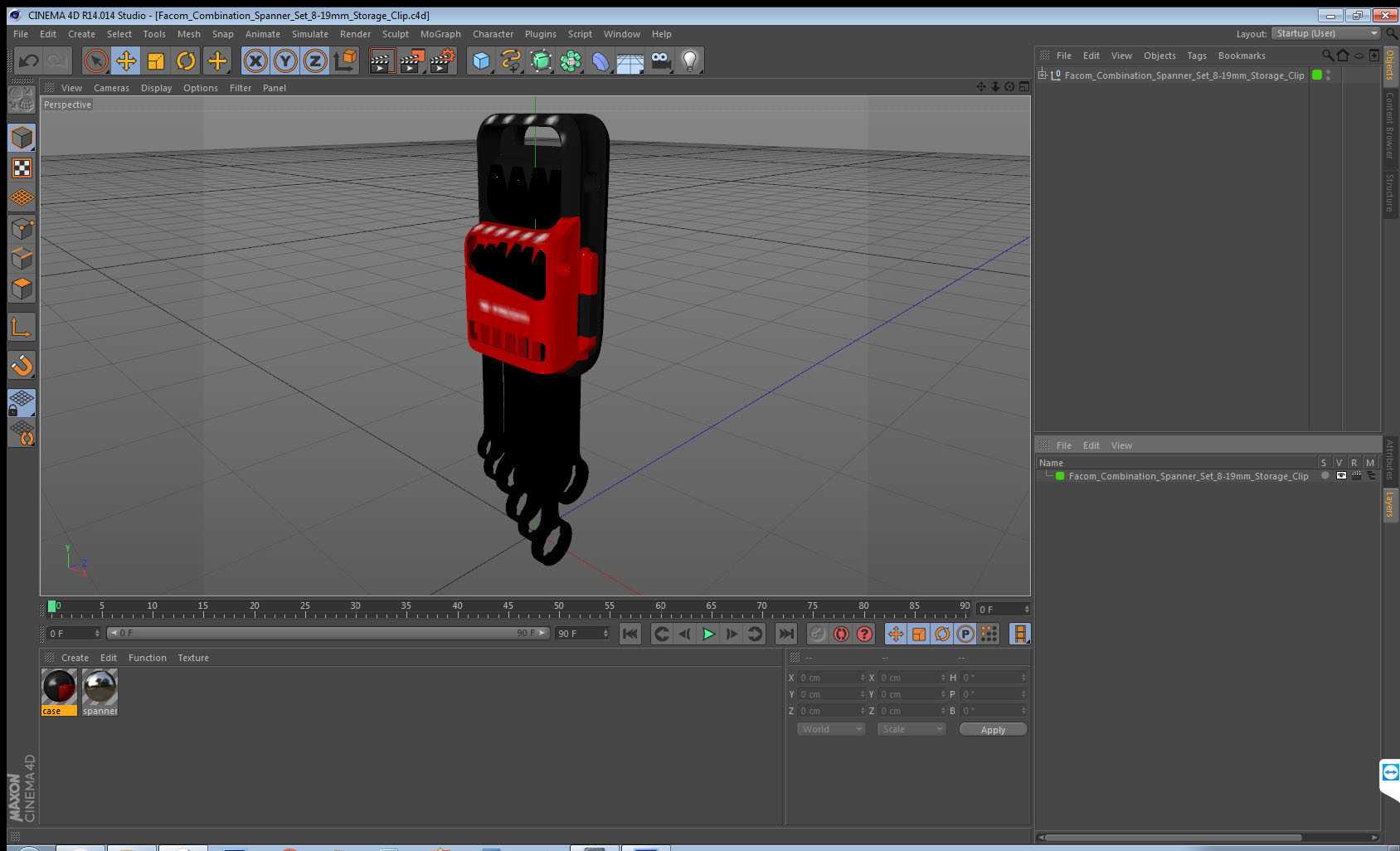Viewport: 1400px width, 851px height.
Task: Click Facom layer green color swatch
Action: click(x=1060, y=476)
